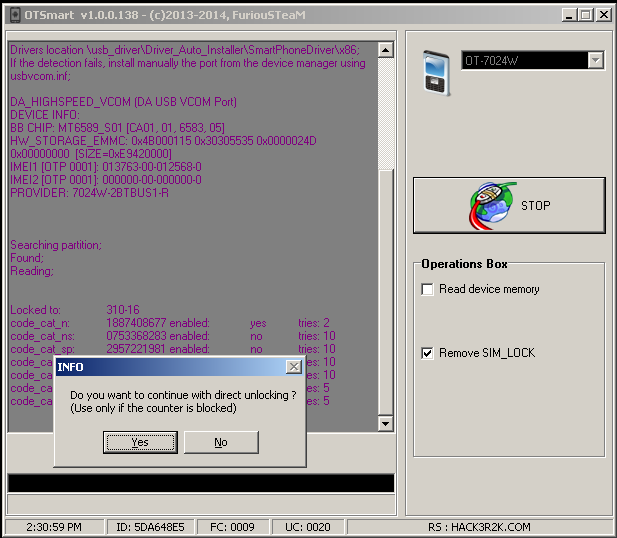
Task: Click the black progress bar
Action: click(200, 484)
